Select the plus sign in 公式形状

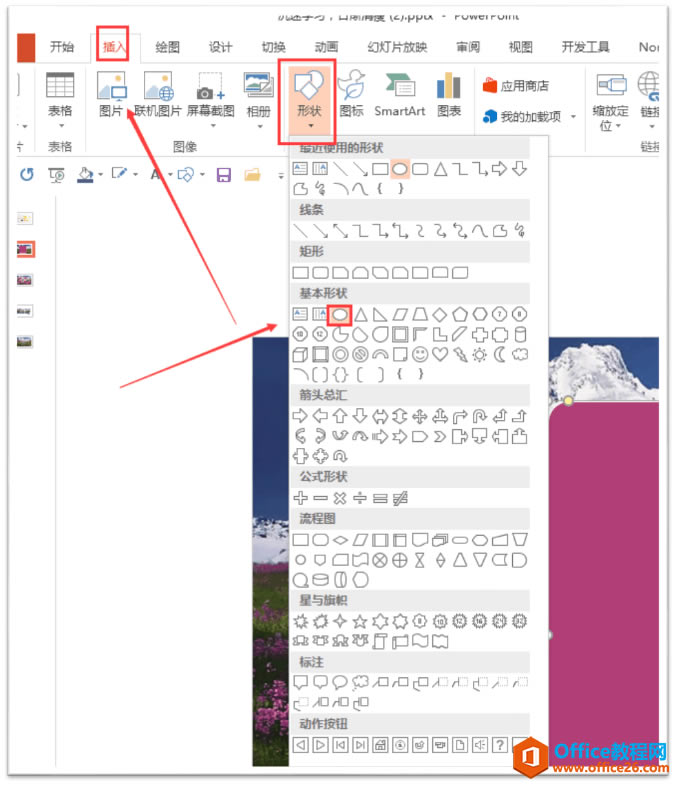click(300, 498)
